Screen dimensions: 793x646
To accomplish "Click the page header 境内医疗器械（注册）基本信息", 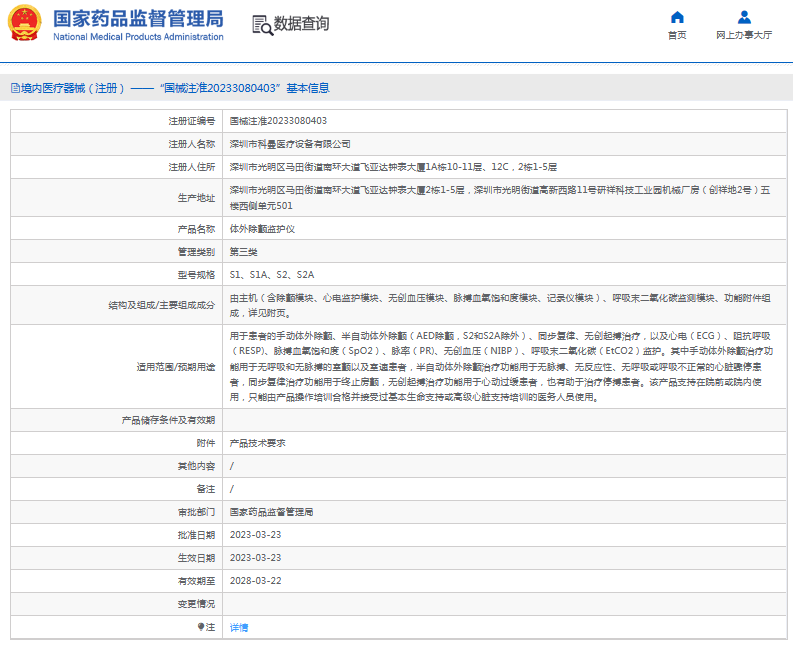I will (x=170, y=88).
